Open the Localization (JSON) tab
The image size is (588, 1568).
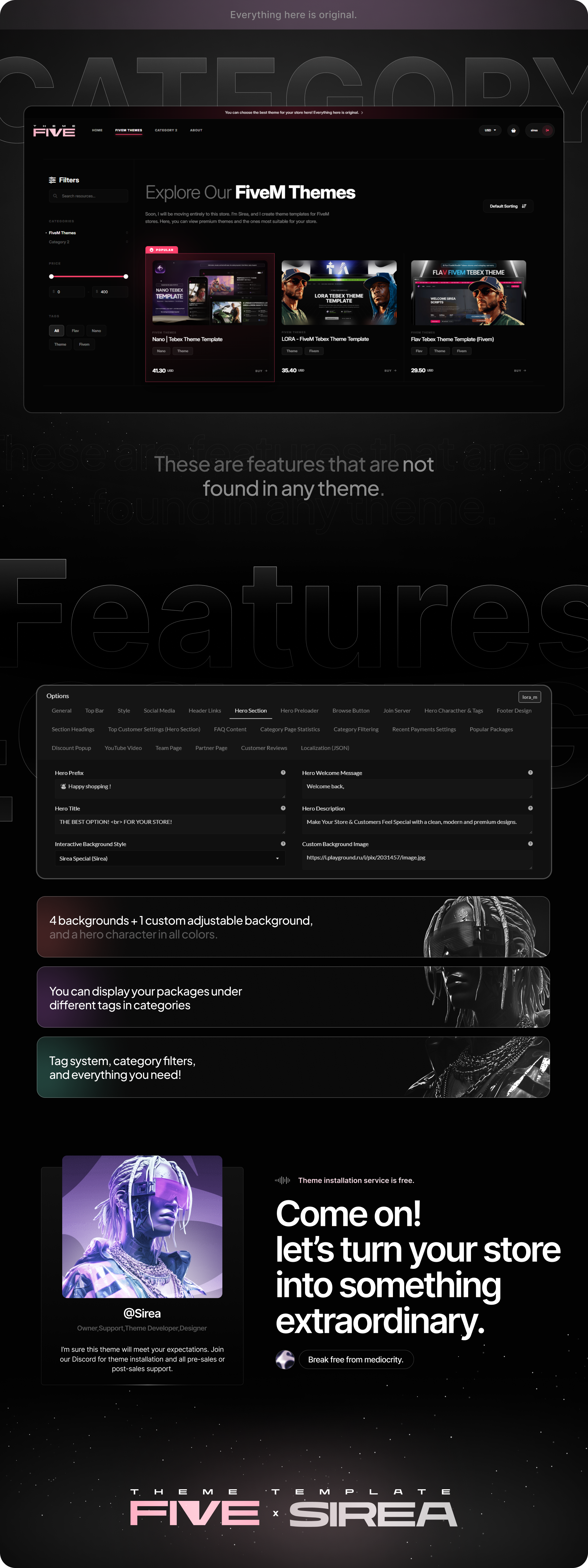(325, 748)
